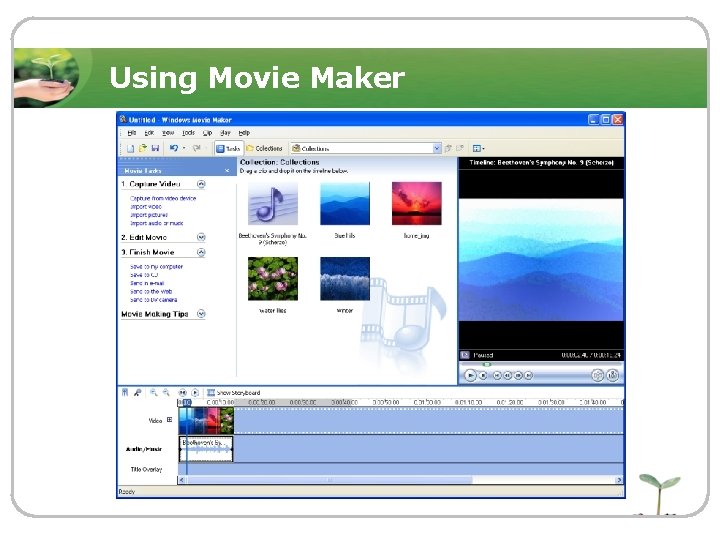Open the Collections location combo box
The width and height of the screenshot is (720, 540).
coord(366,148)
